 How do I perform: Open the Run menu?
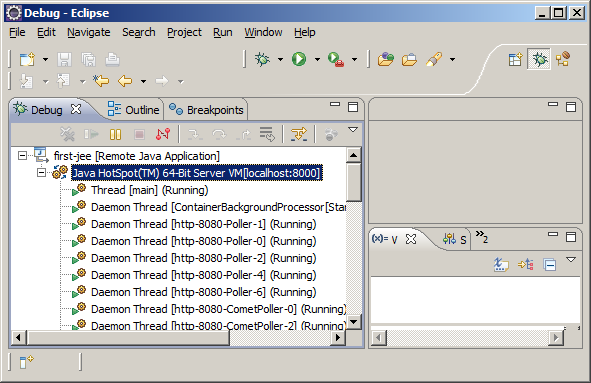223,32
